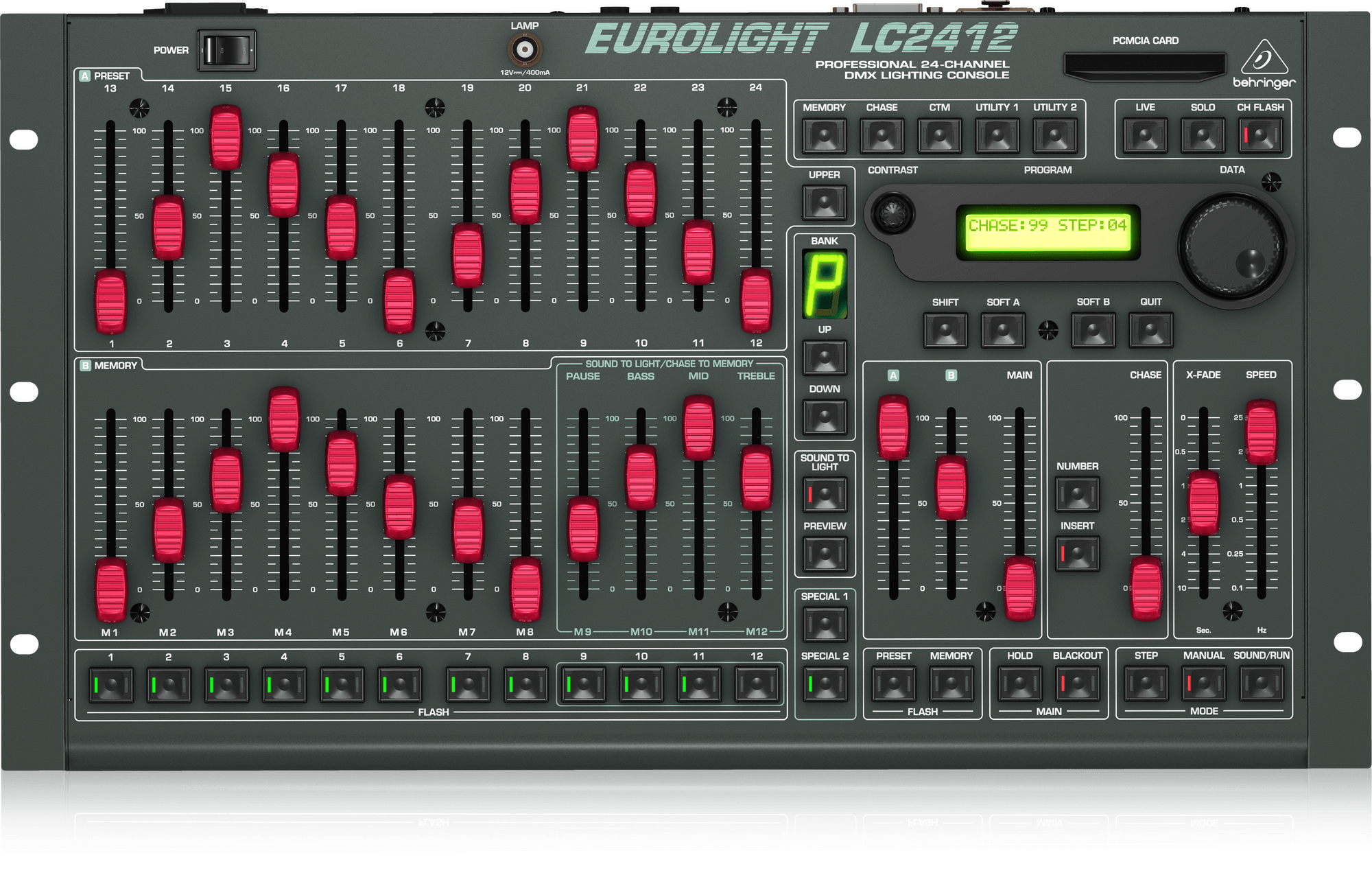Image resolution: width=1372 pixels, height=875 pixels.
Task: Hit the SPECIAL 1 button
Action: [824, 625]
